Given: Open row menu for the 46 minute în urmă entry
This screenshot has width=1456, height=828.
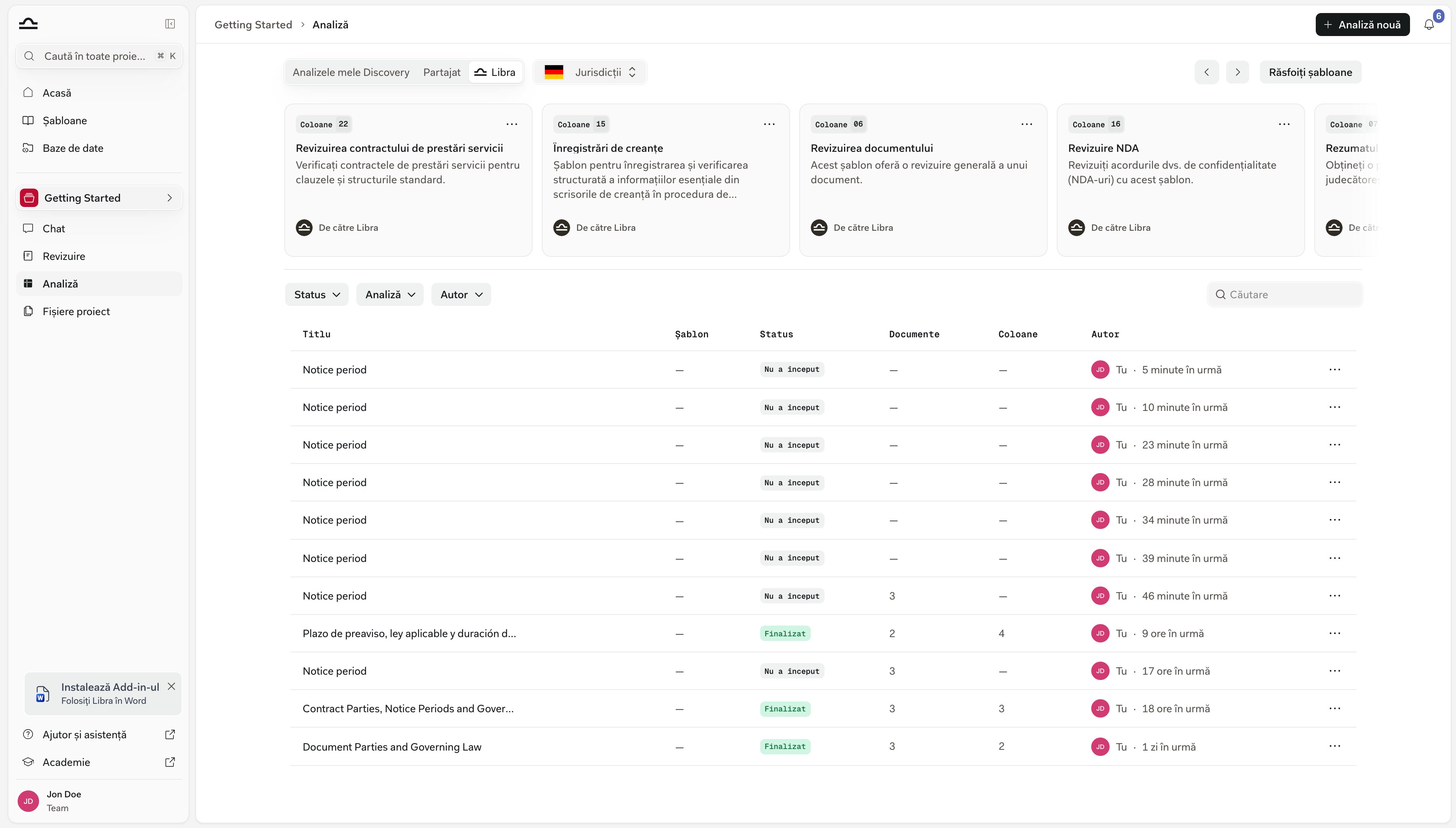Looking at the screenshot, I should tap(1335, 595).
